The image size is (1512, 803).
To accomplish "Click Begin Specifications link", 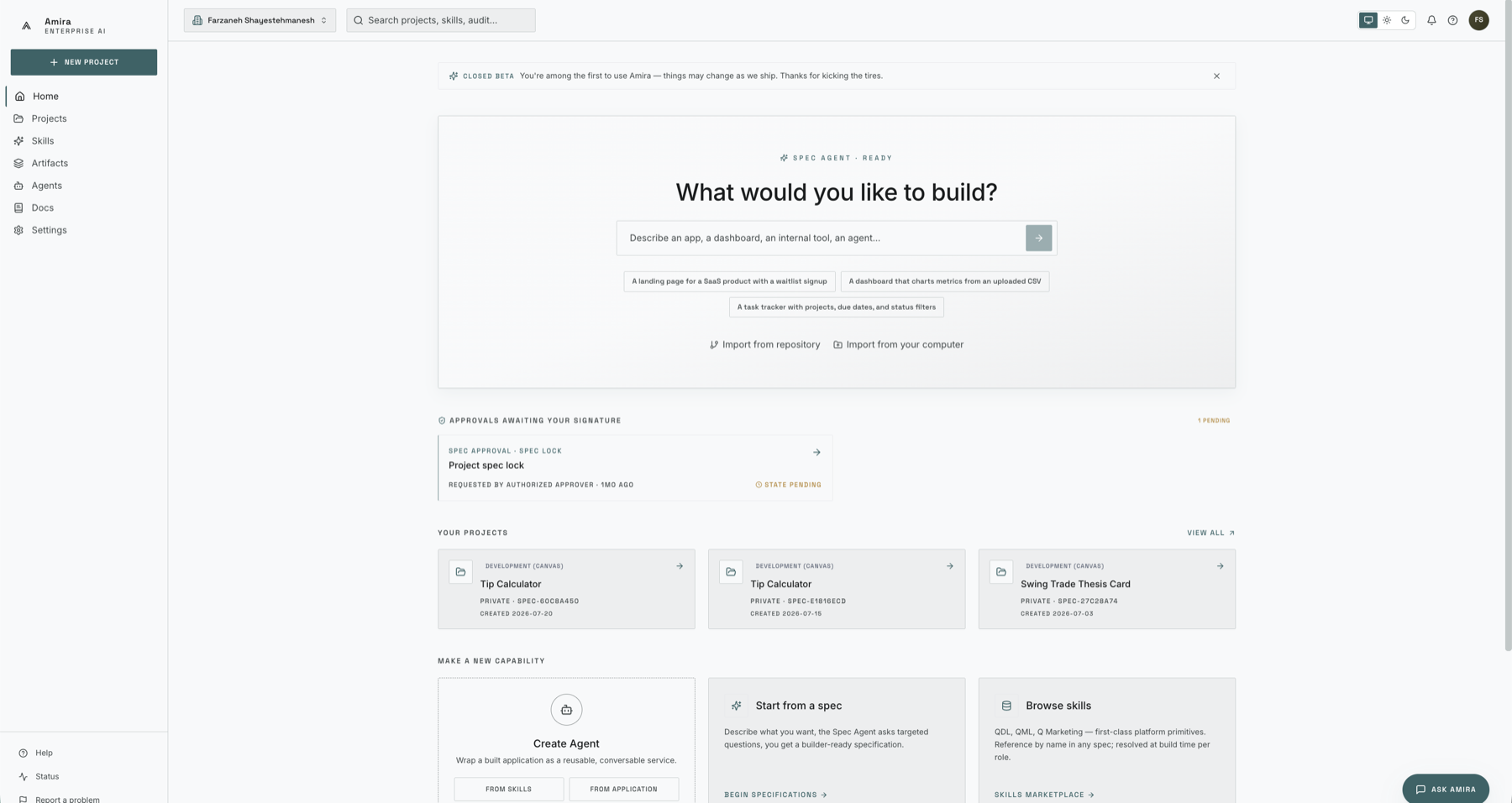I will coord(775,795).
